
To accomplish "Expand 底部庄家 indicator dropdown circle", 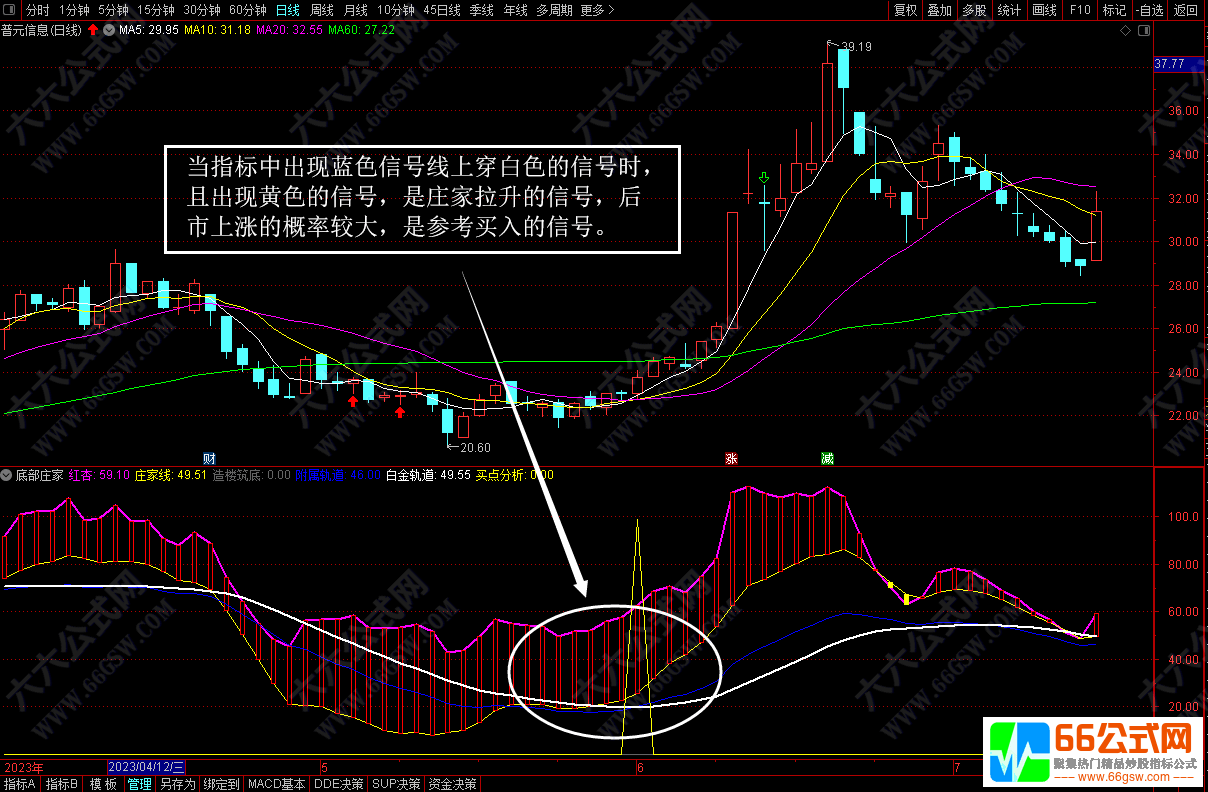I will pos(7,475).
